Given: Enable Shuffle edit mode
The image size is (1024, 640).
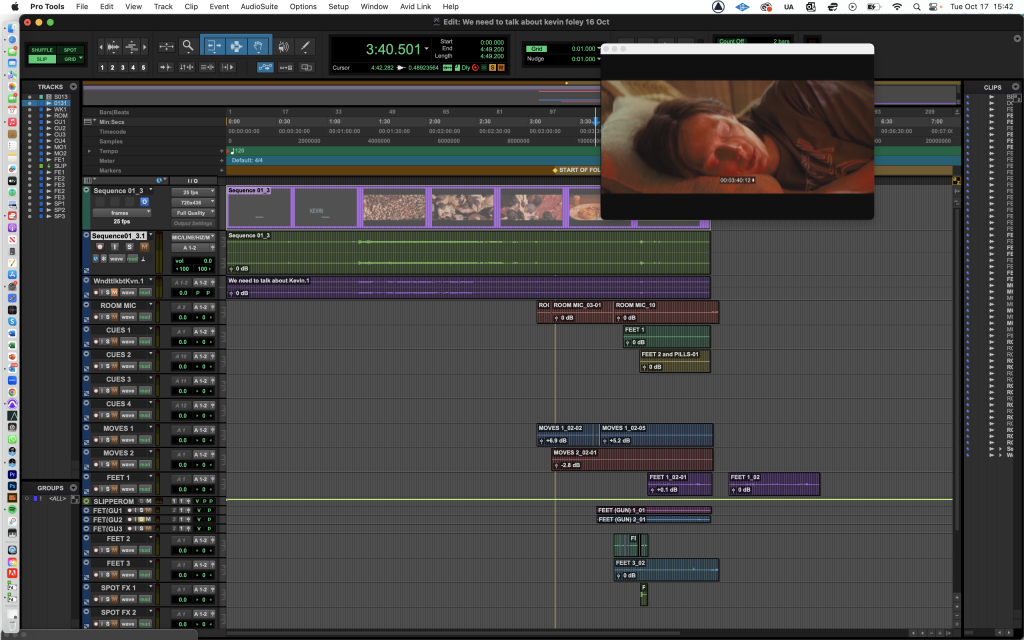Looking at the screenshot, I should coord(41,49).
